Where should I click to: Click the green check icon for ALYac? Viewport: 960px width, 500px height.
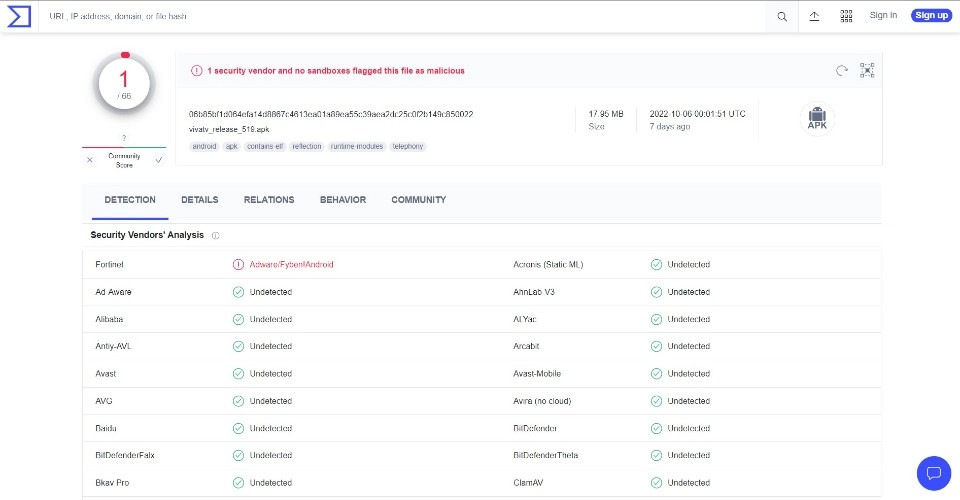pyautogui.click(x=656, y=319)
